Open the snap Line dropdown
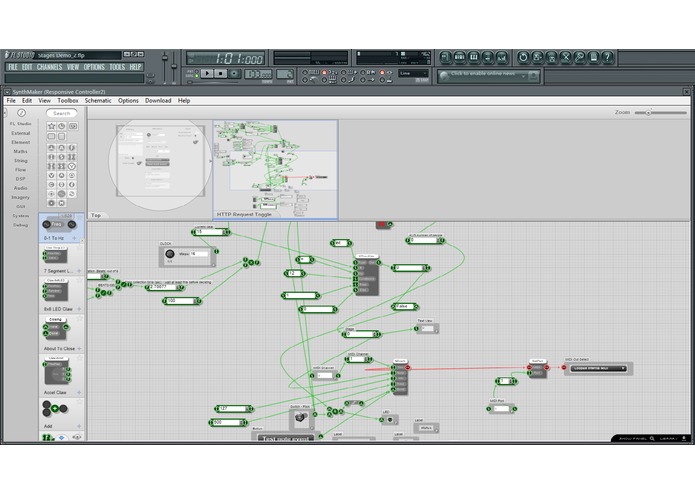This screenshot has height=494, width=695. (x=413, y=74)
